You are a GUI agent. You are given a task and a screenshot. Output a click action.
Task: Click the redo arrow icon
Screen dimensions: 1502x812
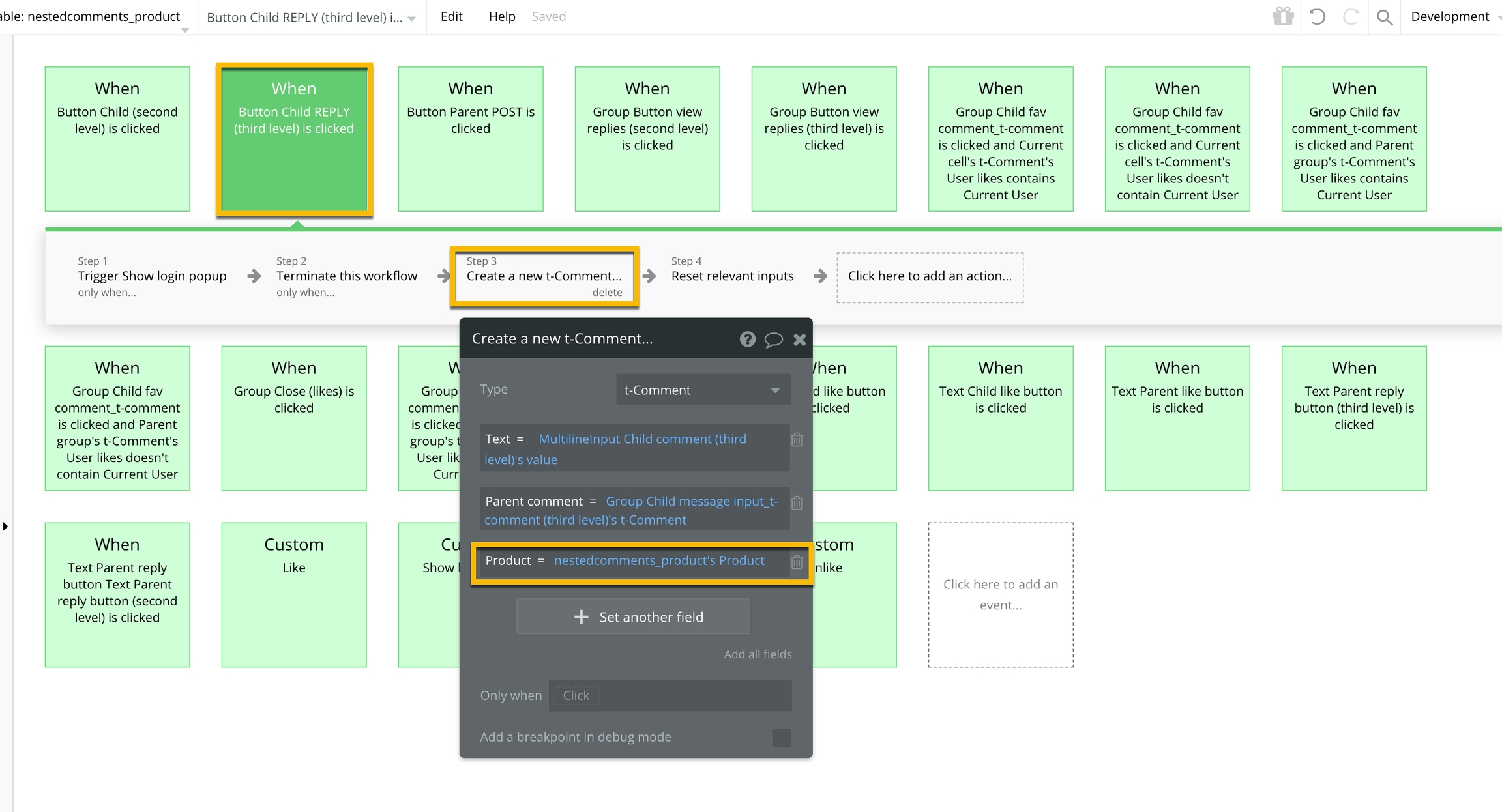coord(1351,16)
